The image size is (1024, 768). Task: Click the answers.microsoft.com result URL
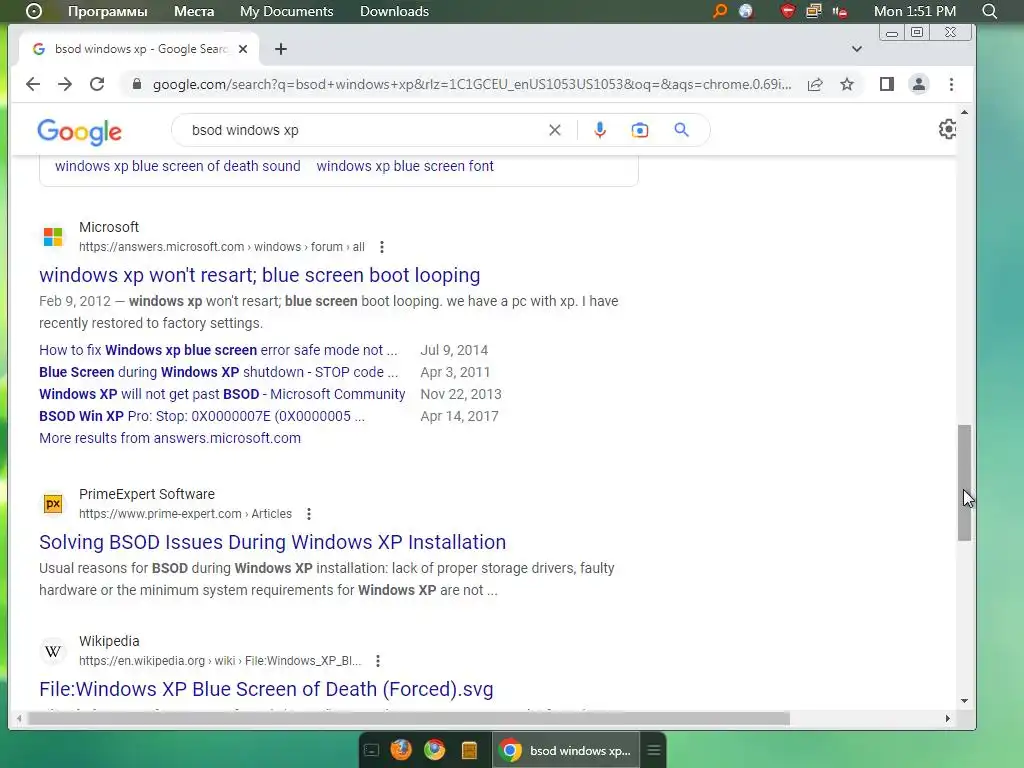coord(221,247)
